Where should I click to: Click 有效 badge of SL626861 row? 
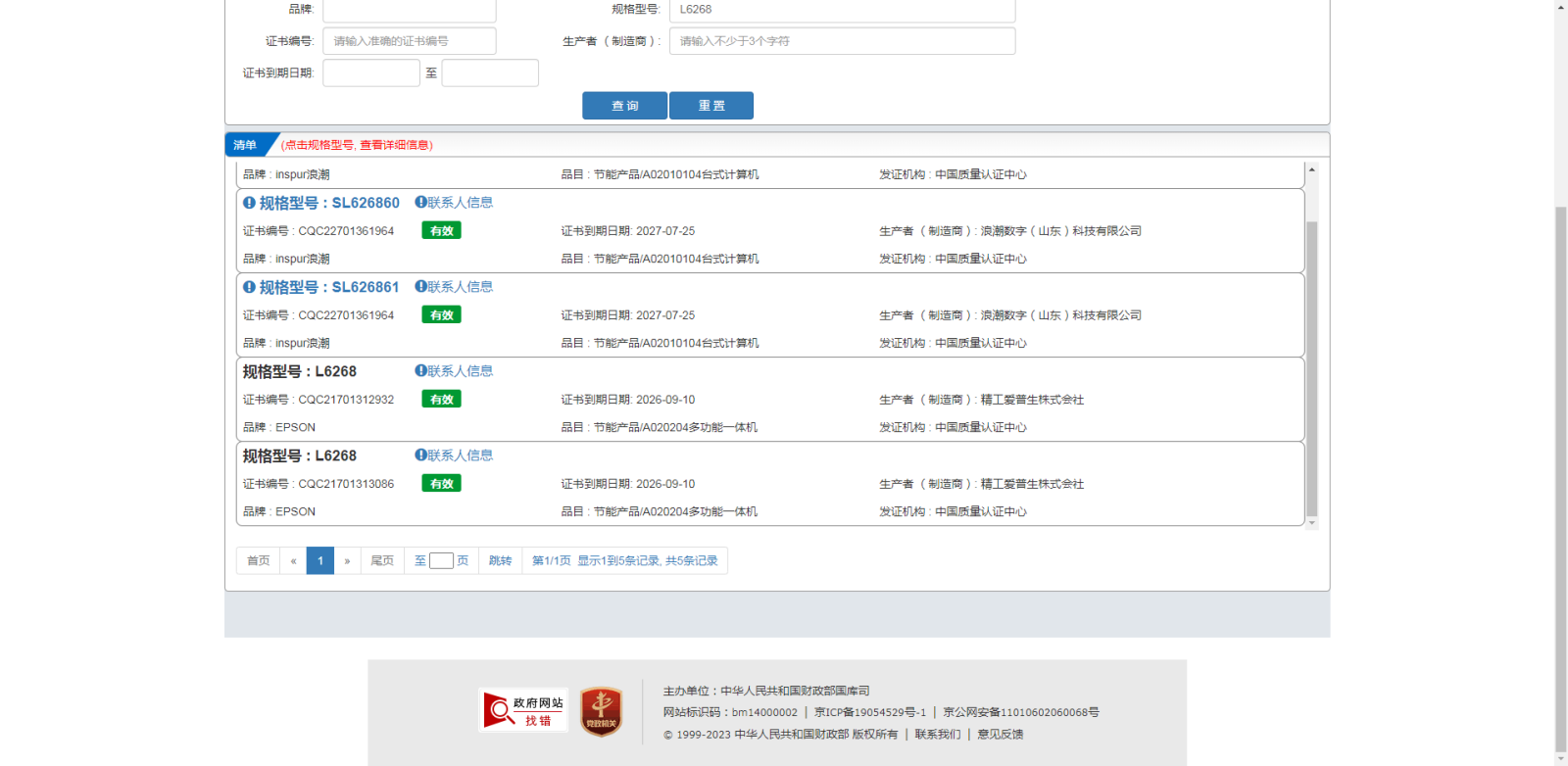click(x=442, y=315)
